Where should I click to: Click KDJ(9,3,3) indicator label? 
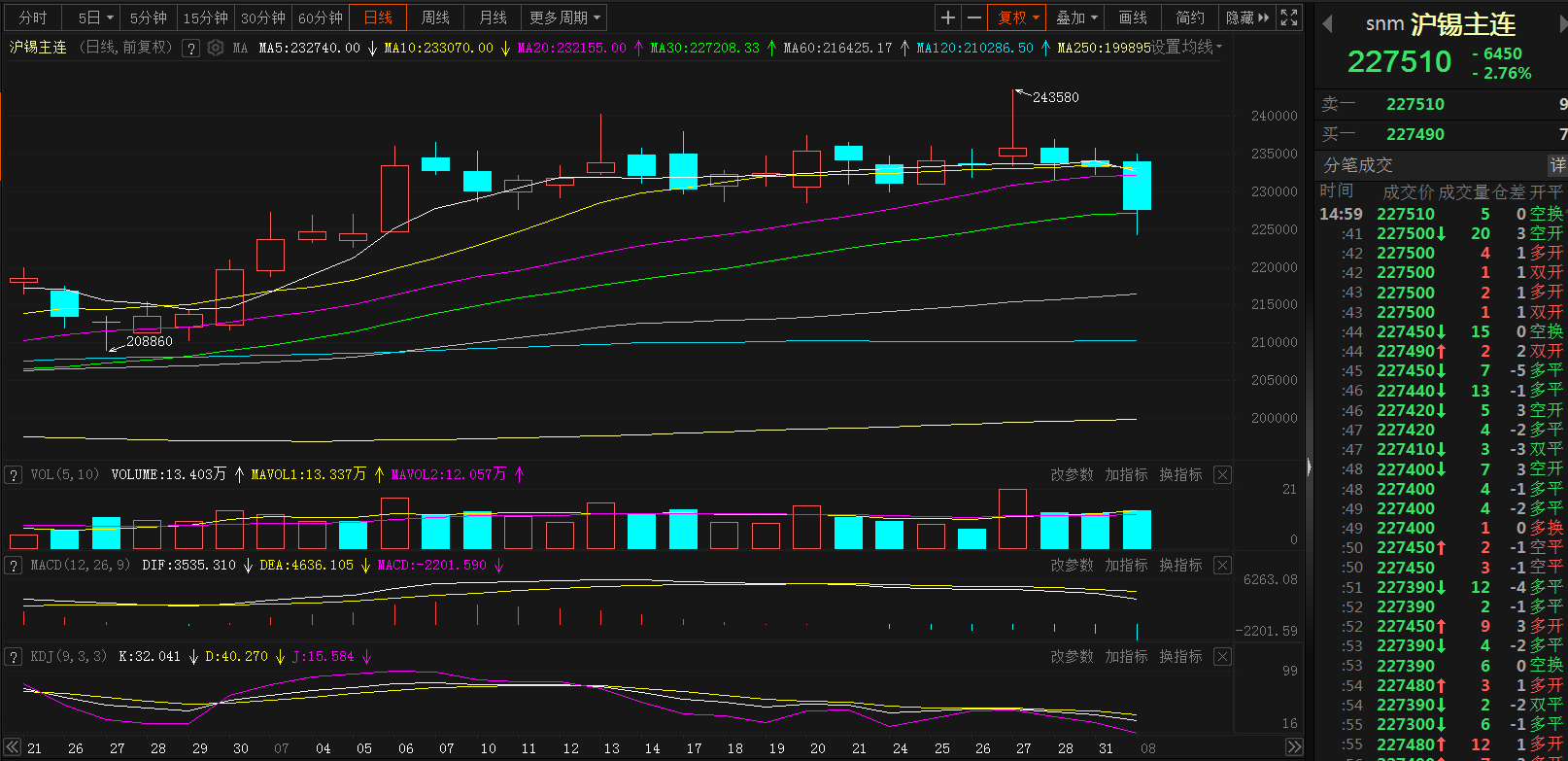(x=68, y=657)
